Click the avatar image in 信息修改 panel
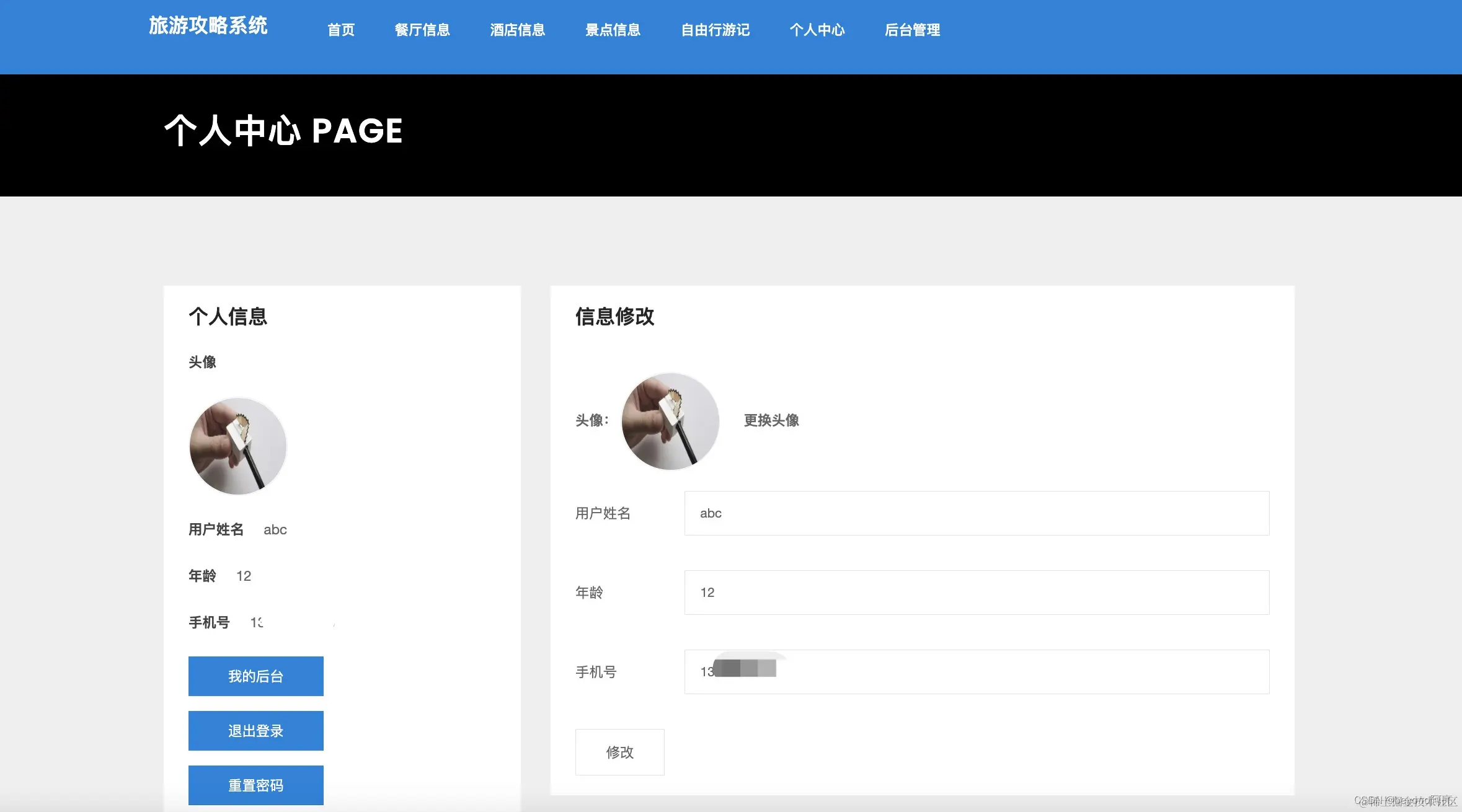 [x=670, y=421]
